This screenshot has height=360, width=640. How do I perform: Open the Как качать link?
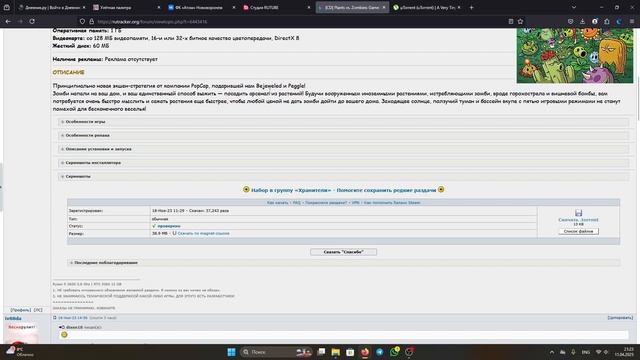277,202
